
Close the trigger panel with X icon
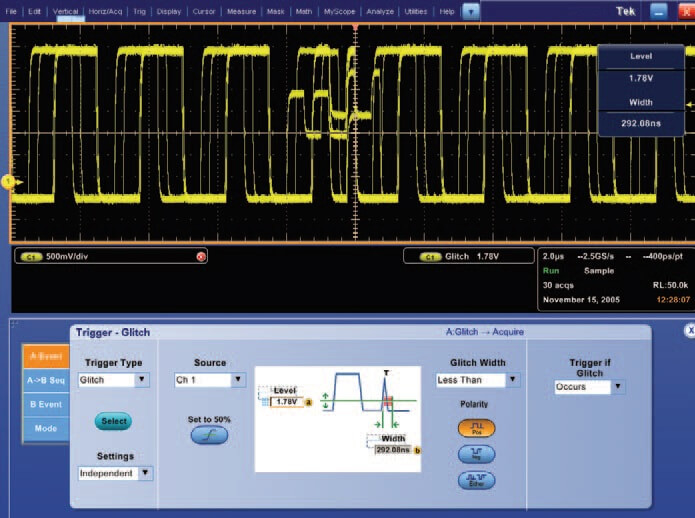[x=689, y=330]
